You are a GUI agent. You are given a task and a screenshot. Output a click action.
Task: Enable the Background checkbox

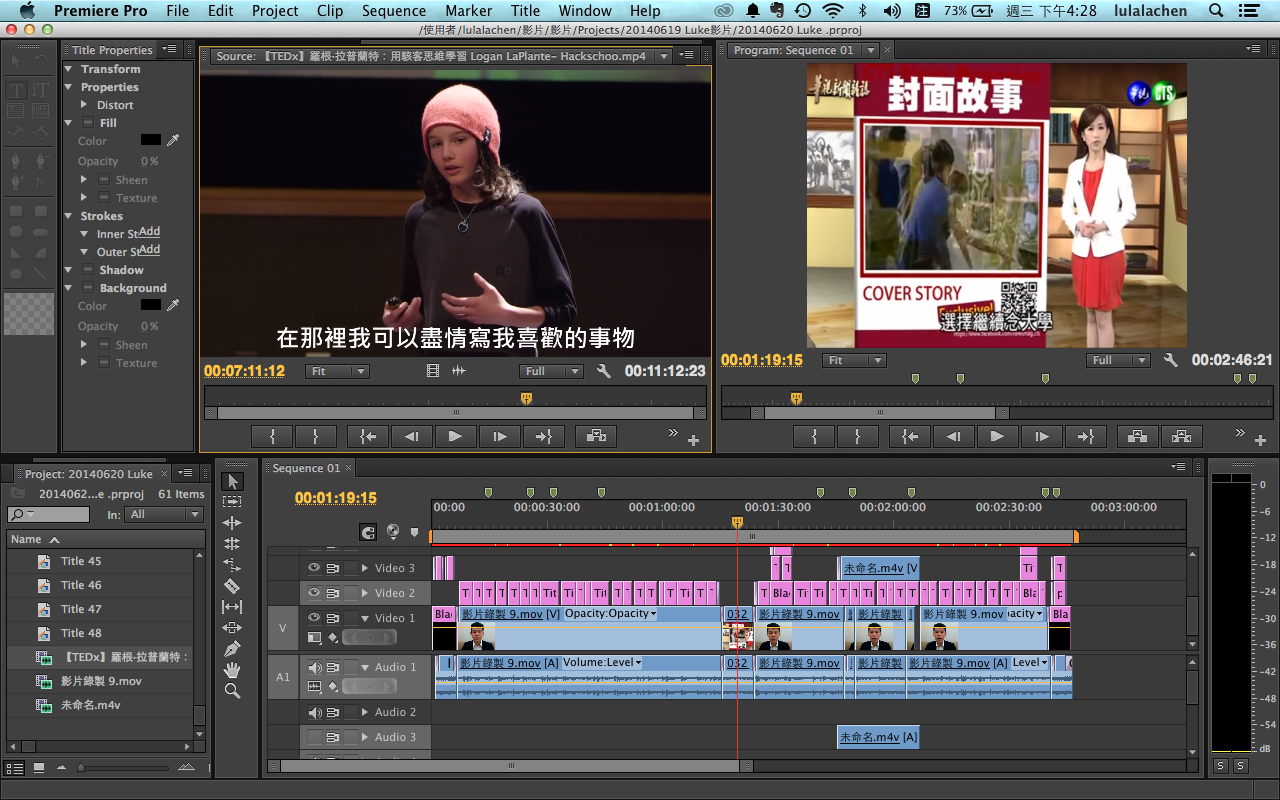click(88, 288)
